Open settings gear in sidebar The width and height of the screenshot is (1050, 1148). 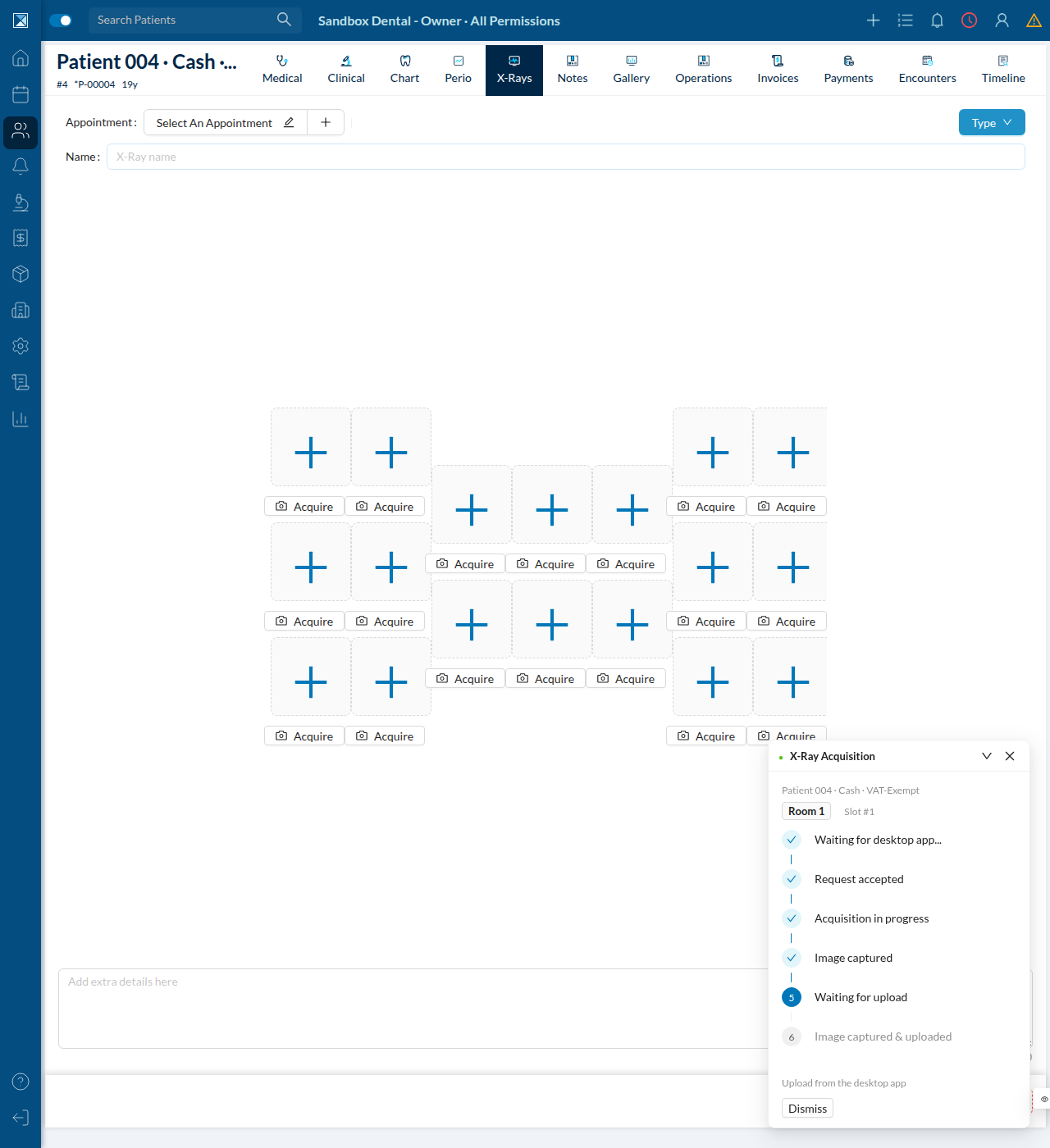click(21, 346)
